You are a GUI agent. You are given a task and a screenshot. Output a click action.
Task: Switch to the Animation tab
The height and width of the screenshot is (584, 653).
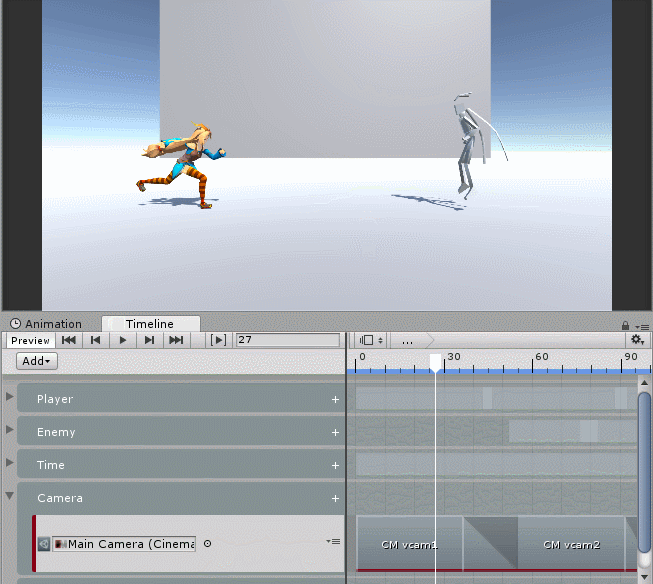46,324
